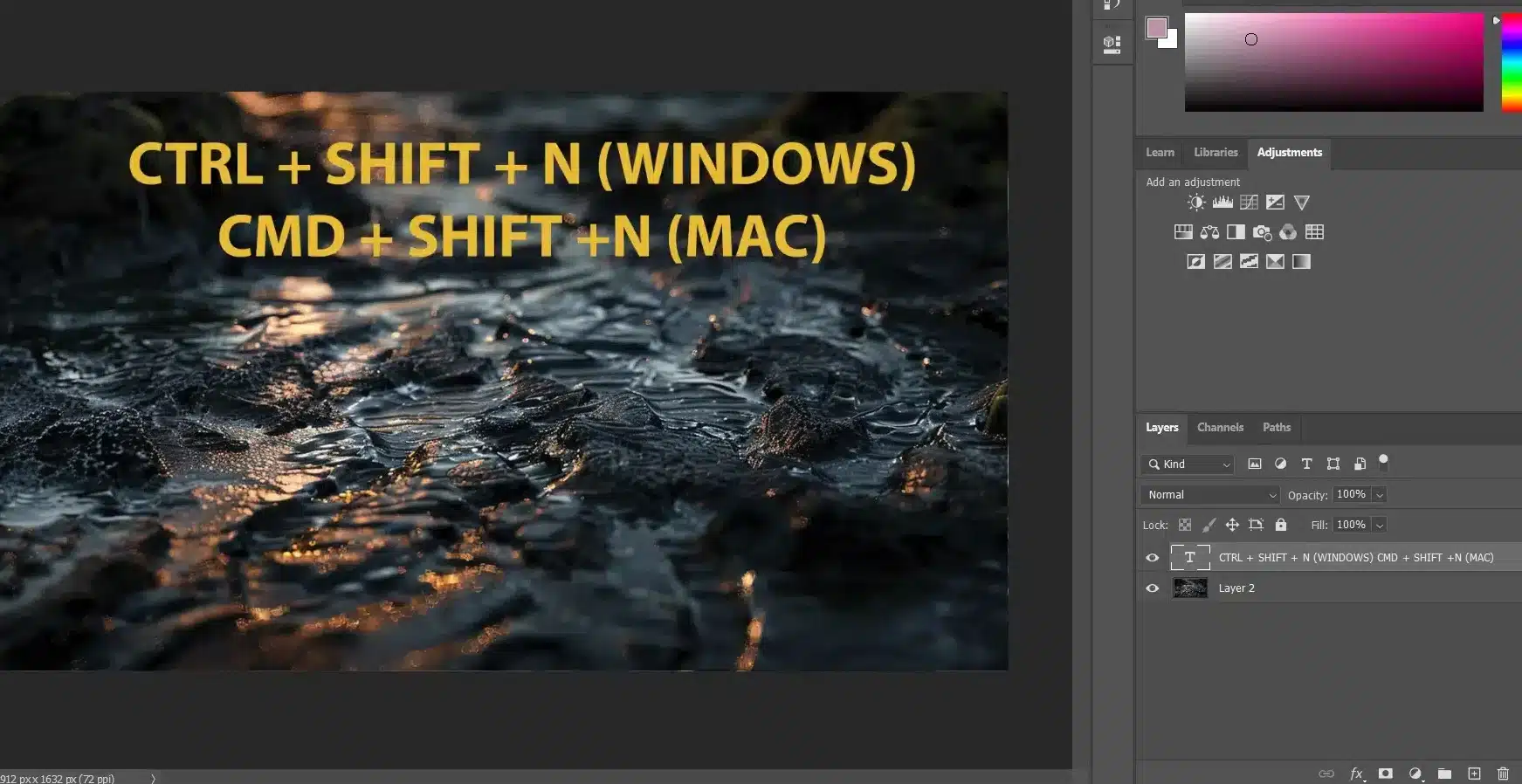Image resolution: width=1522 pixels, height=784 pixels.
Task: Open the Opacity slider dropdown arrow
Action: tap(1380, 495)
